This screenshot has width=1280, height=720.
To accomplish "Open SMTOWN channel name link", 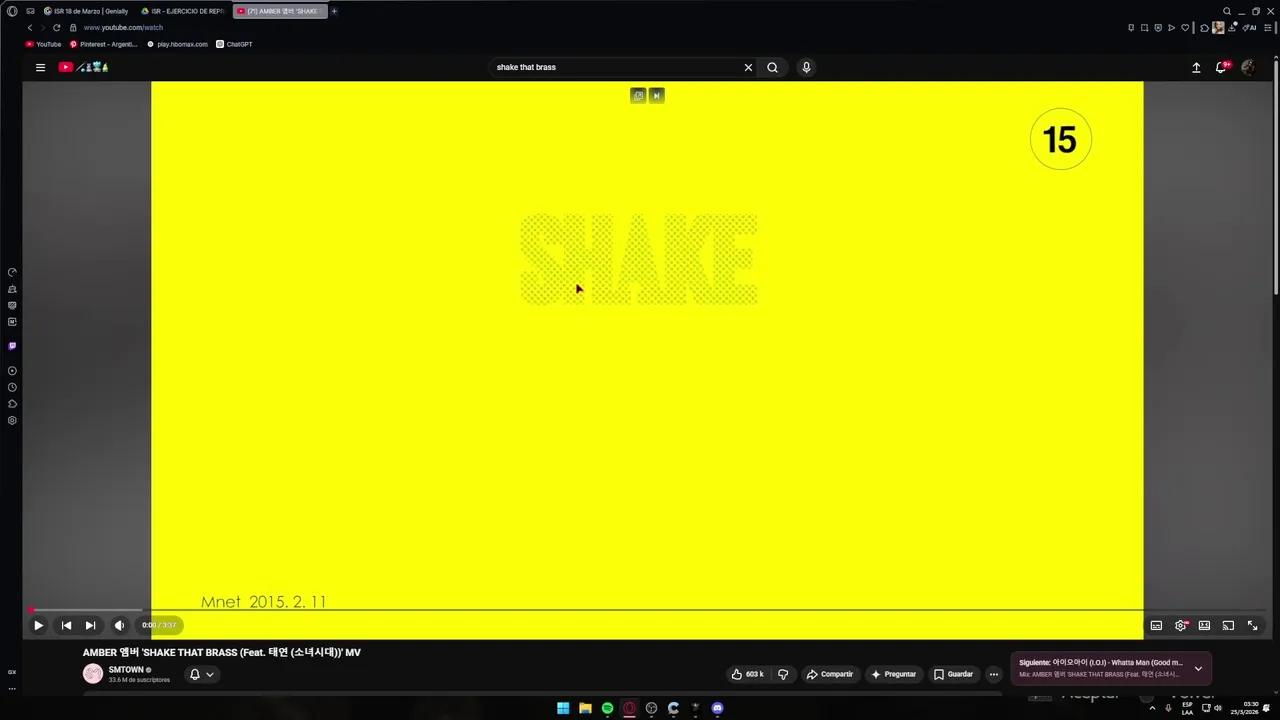I will 126,670.
